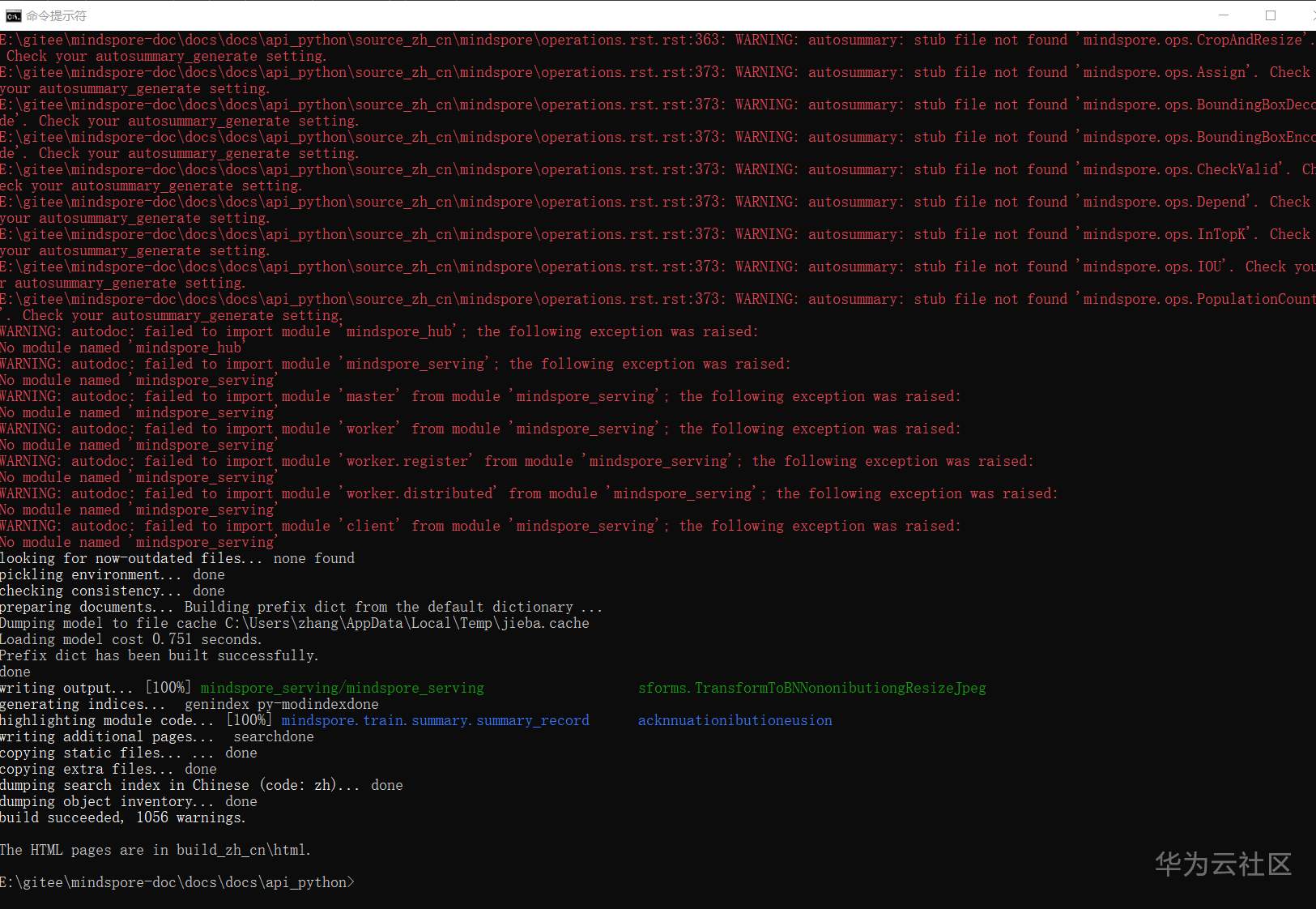Select 'The HTML pages are in build_zh_cn\html.'
Viewport: 1316px width, 909px height.
(x=155, y=850)
